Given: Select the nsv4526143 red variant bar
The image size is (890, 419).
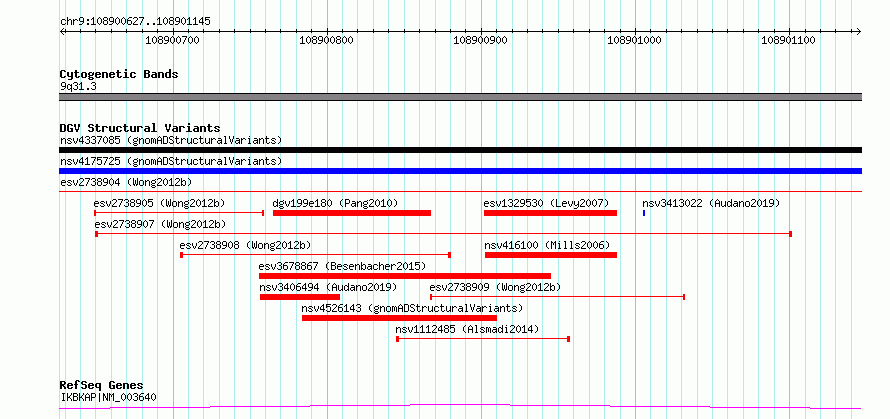Looking at the screenshot, I should (x=400, y=318).
